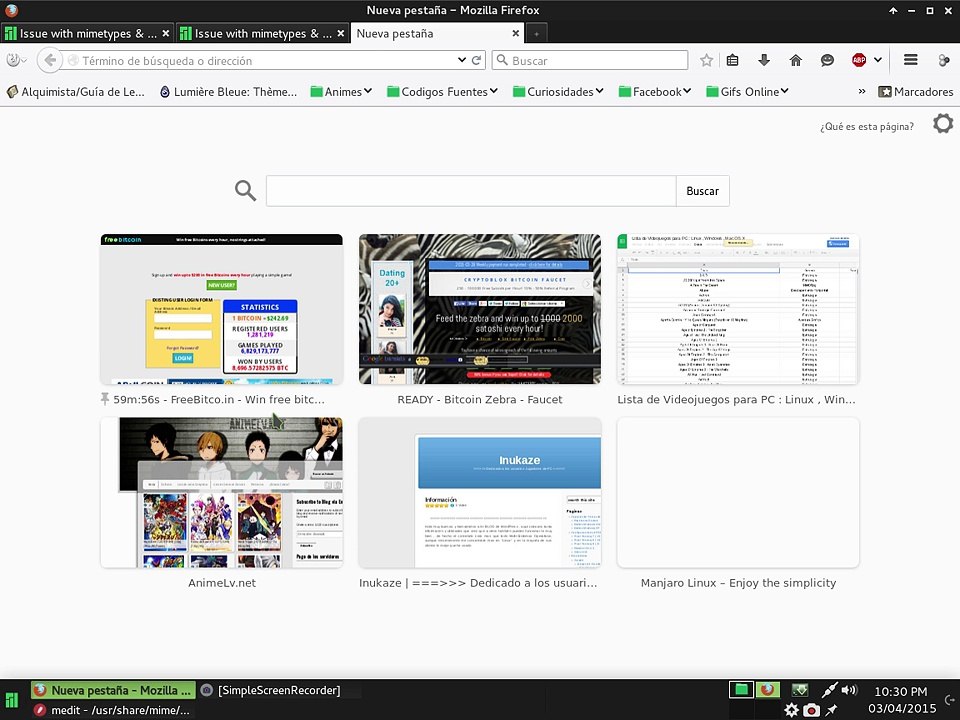Open the network plug tray icon
Image resolution: width=960 pixels, height=720 pixels.
[829, 690]
